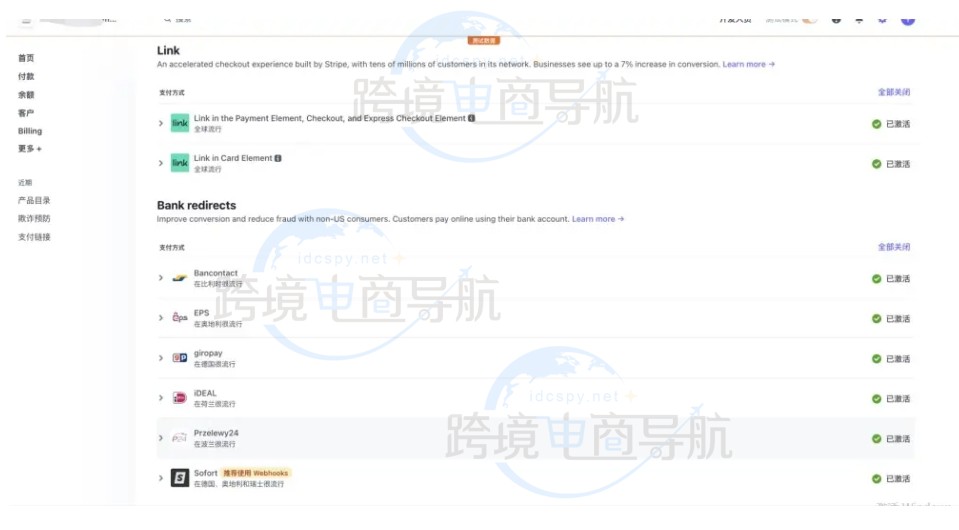This screenshot has width=959, height=530.
Task: Click the Sofort logo icon
Action: coord(180,478)
